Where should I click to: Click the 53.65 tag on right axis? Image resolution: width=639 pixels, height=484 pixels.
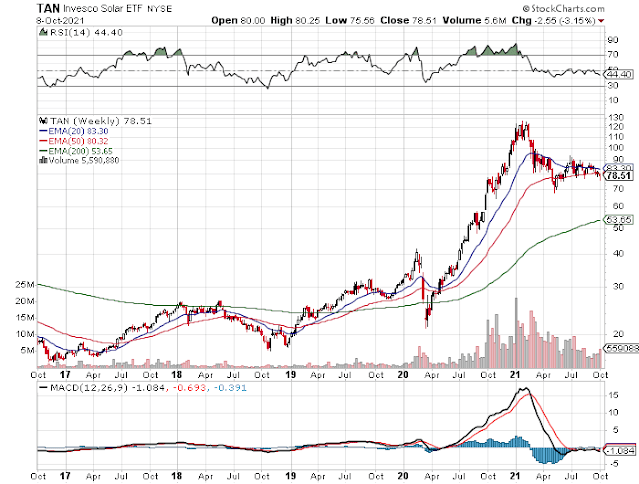coord(619,220)
